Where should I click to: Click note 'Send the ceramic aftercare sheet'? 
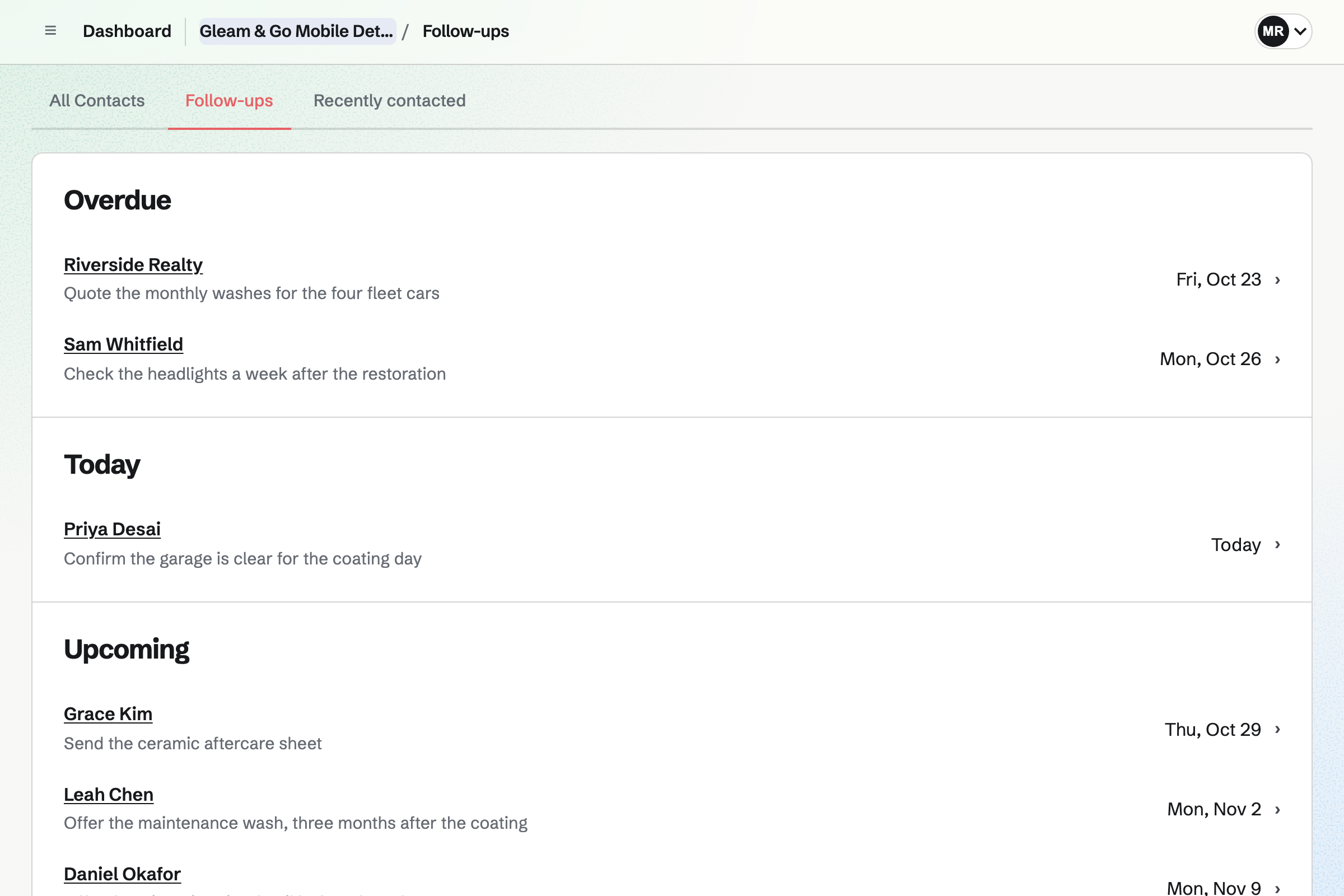coord(193,743)
